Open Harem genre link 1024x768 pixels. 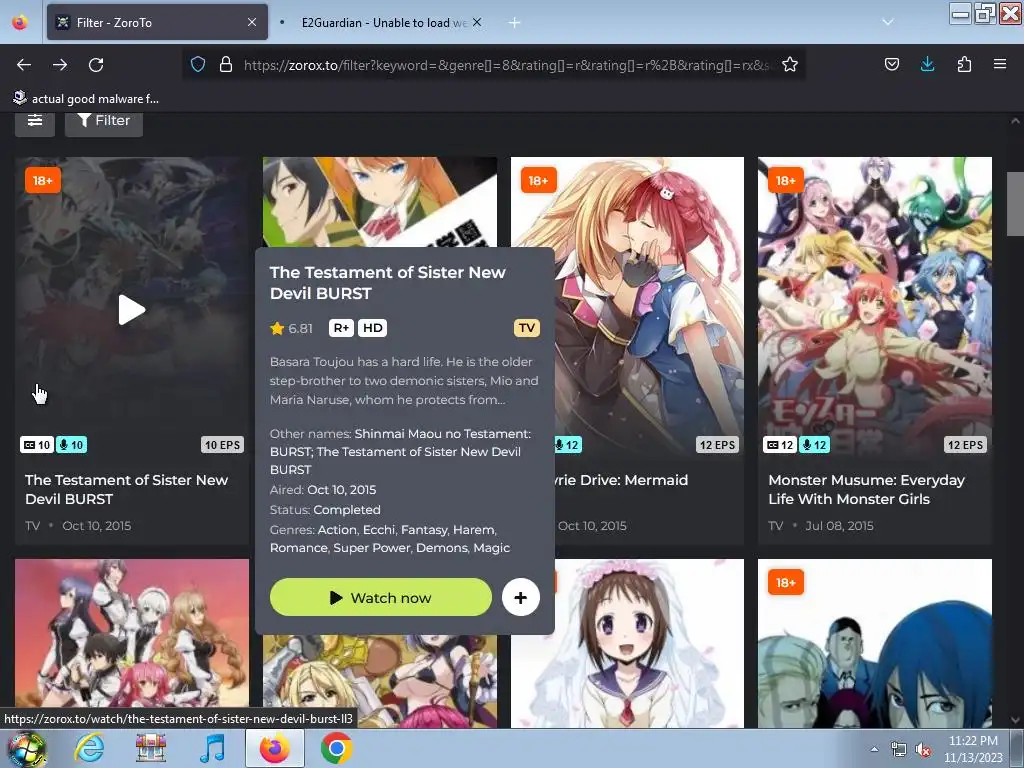(x=475, y=530)
